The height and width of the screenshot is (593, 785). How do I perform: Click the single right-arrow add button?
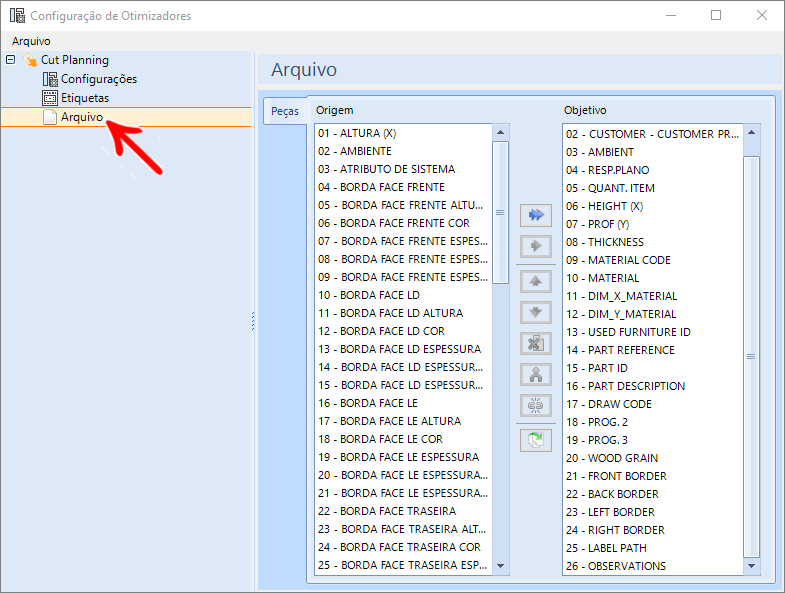(536, 246)
